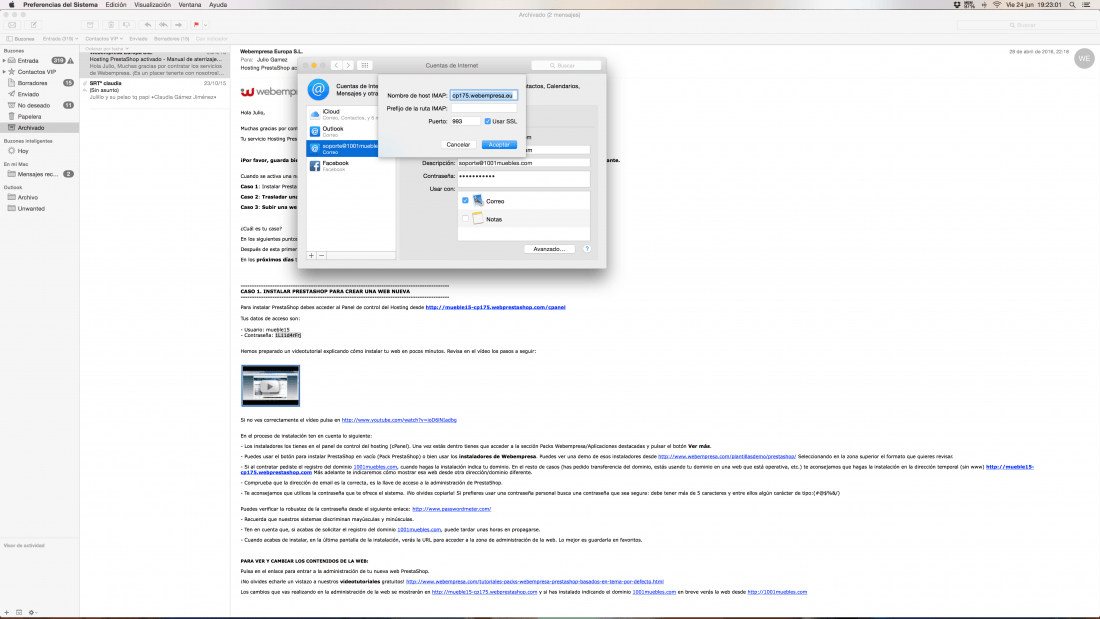Image resolution: width=1100 pixels, height=619 pixels.
Task: Select Hosting PrestaShop activado message
Action: 155,63
